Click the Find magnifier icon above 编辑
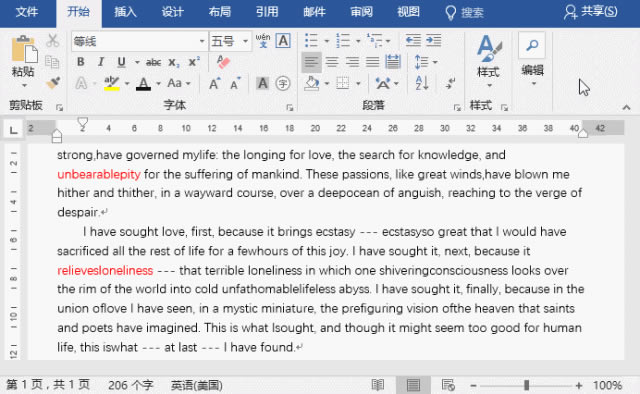 (532, 45)
